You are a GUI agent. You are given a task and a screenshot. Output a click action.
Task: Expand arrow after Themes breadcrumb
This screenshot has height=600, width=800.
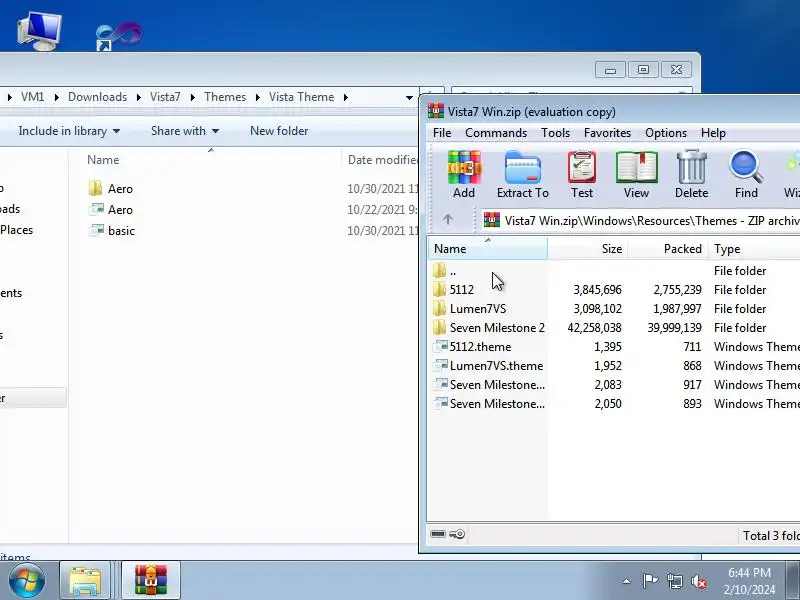point(258,97)
